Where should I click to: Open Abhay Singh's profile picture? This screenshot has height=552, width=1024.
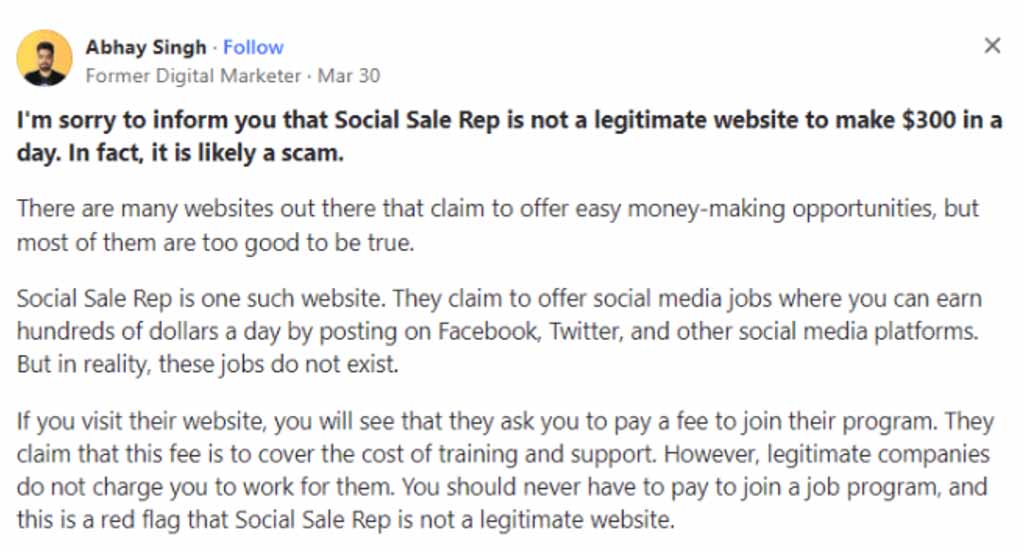44,58
